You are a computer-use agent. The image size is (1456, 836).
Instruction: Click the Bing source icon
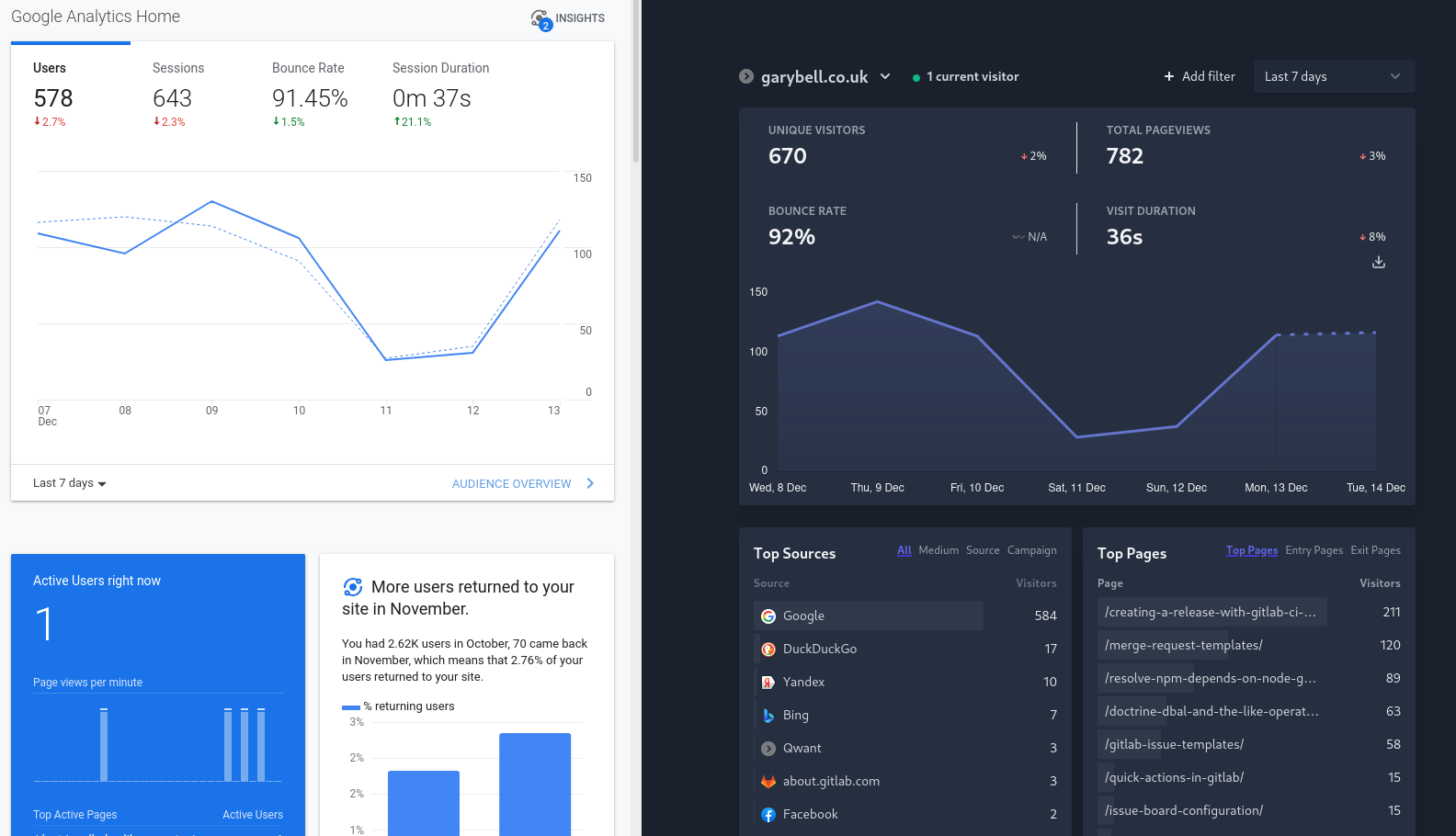coord(768,716)
